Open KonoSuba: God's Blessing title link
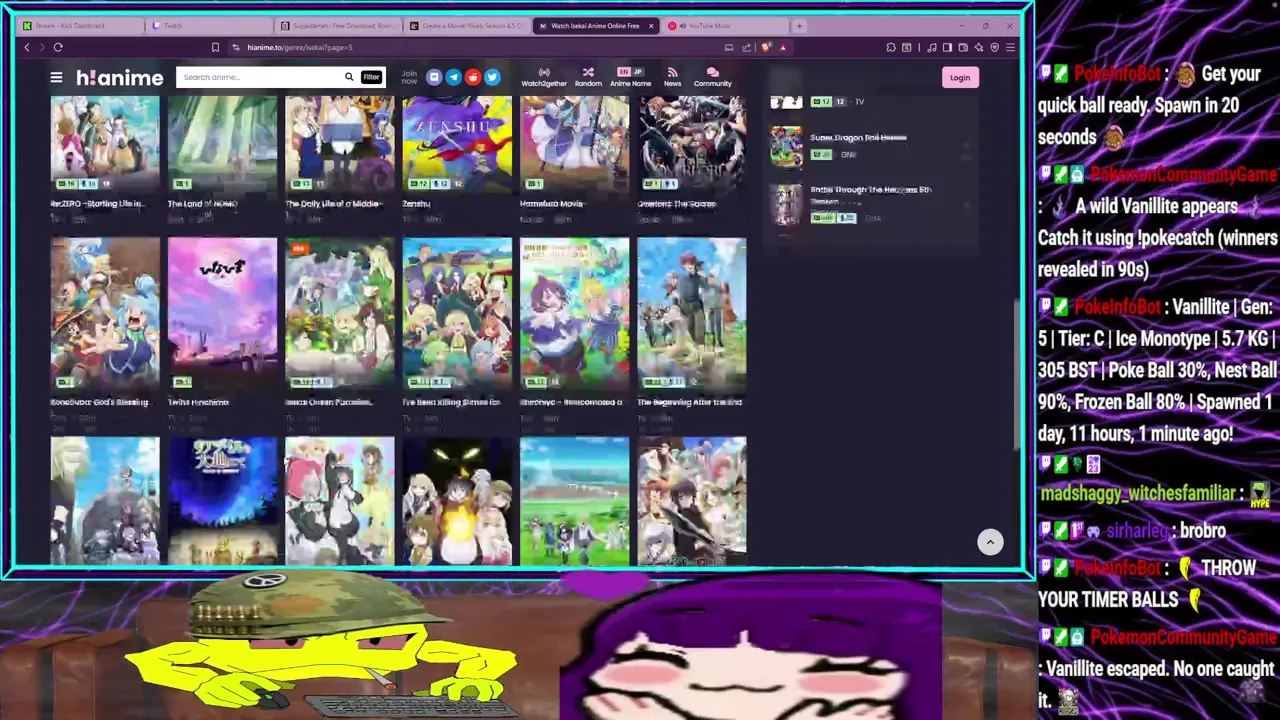This screenshot has width=1280, height=720. [99, 402]
